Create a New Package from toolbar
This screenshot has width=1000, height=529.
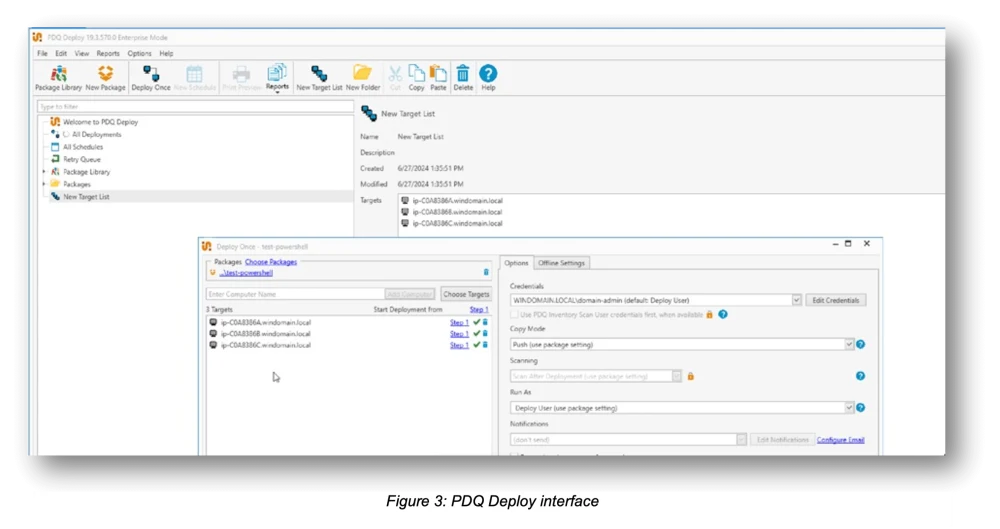pyautogui.click(x=105, y=78)
